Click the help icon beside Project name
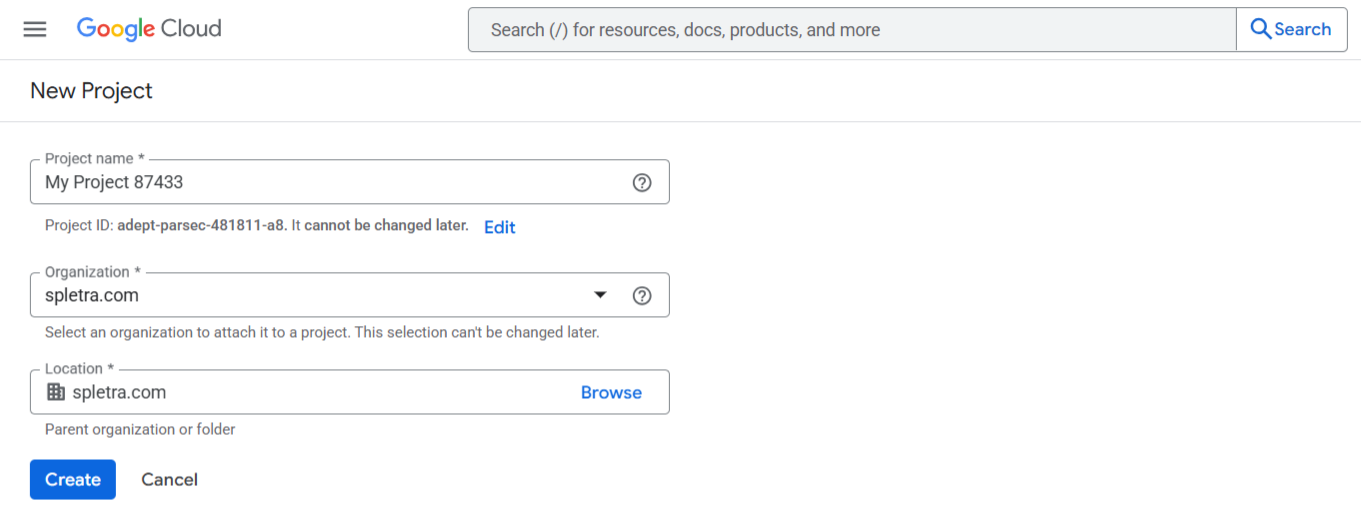 [642, 182]
